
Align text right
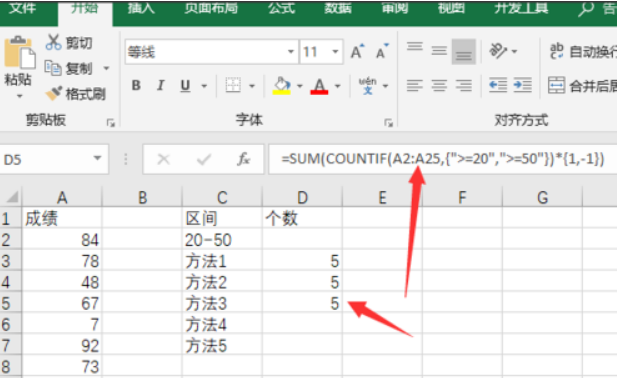click(464, 85)
